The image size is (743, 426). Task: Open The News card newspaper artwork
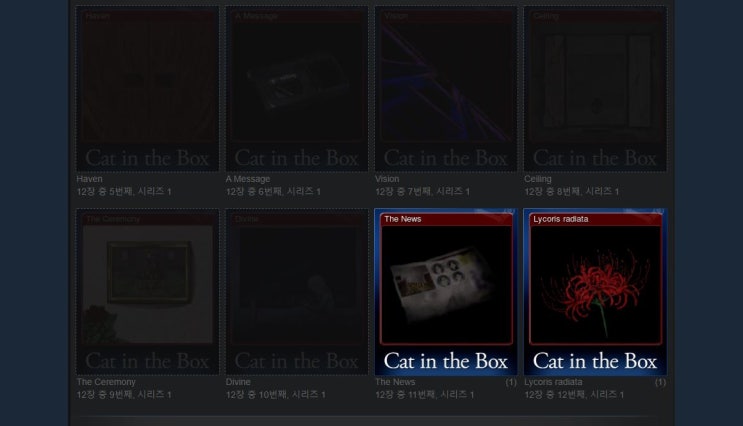pos(446,285)
